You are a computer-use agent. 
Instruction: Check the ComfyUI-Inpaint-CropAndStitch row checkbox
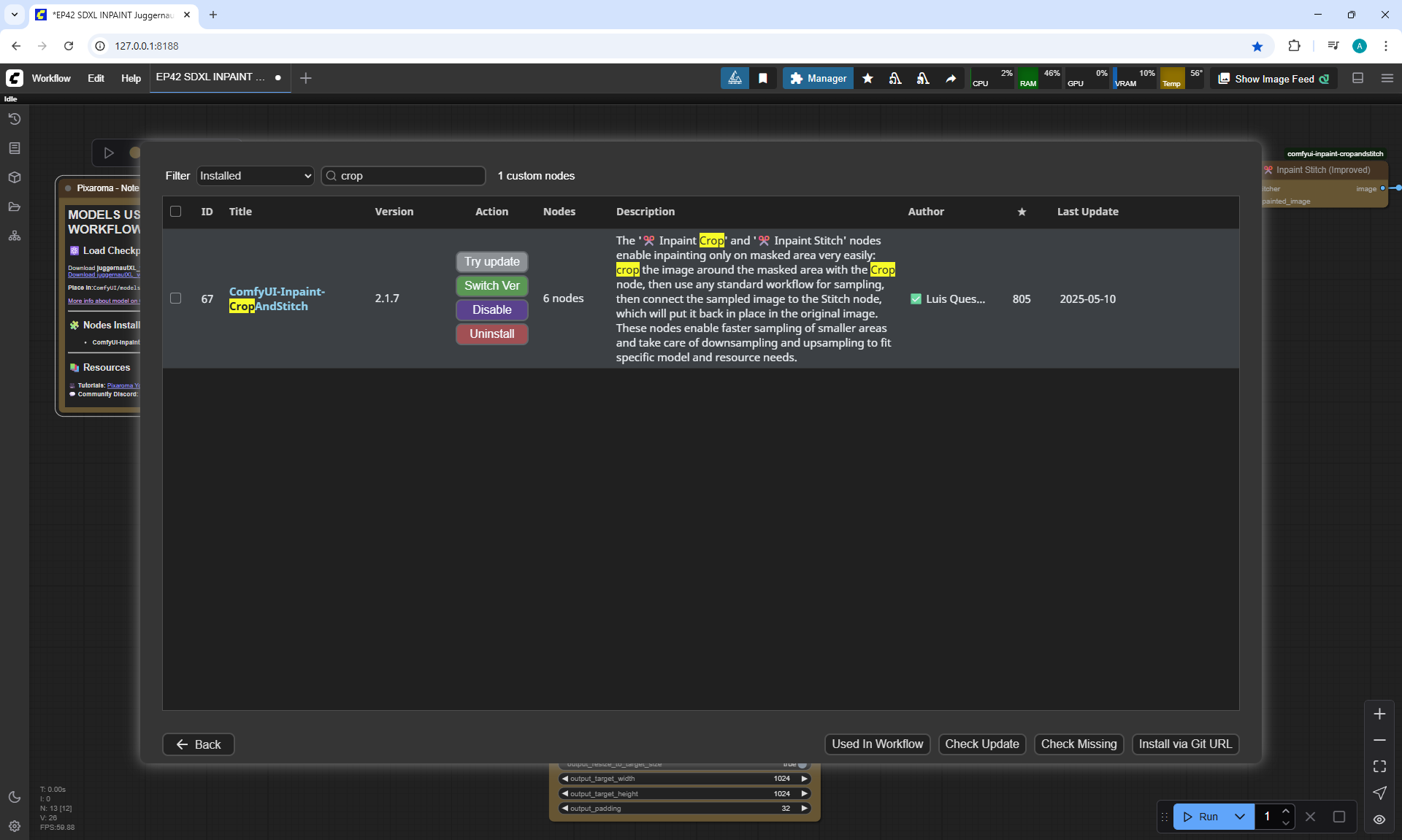(175, 298)
